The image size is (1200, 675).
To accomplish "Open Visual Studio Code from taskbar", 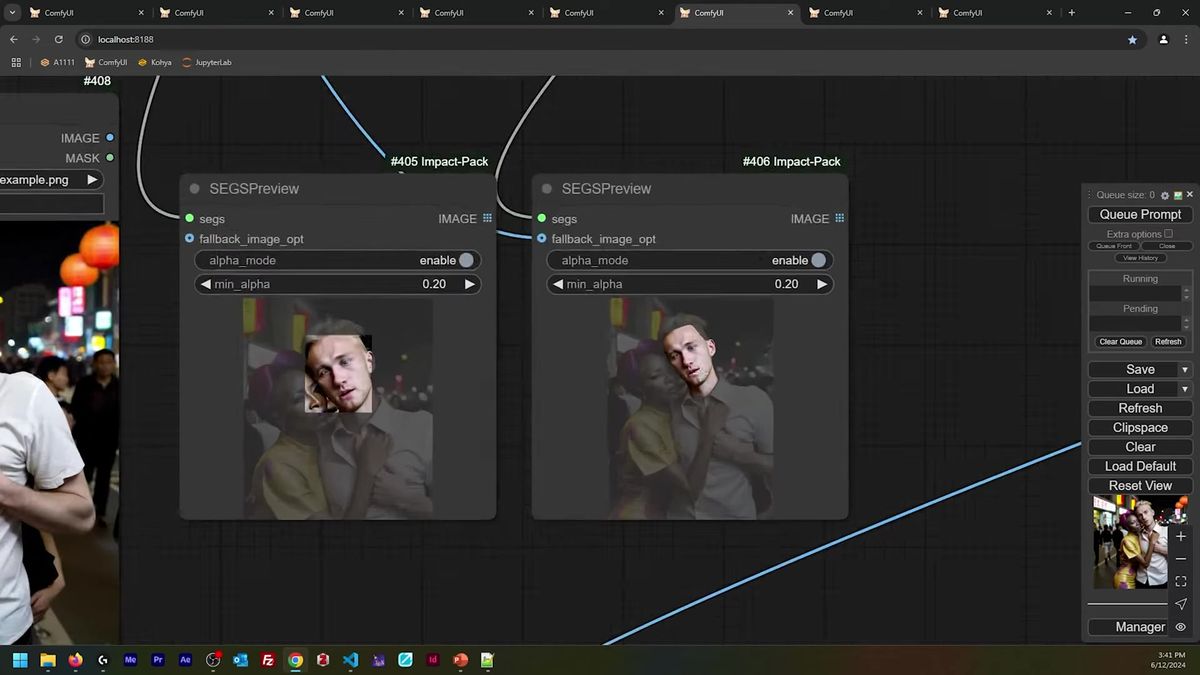I will pos(350,660).
